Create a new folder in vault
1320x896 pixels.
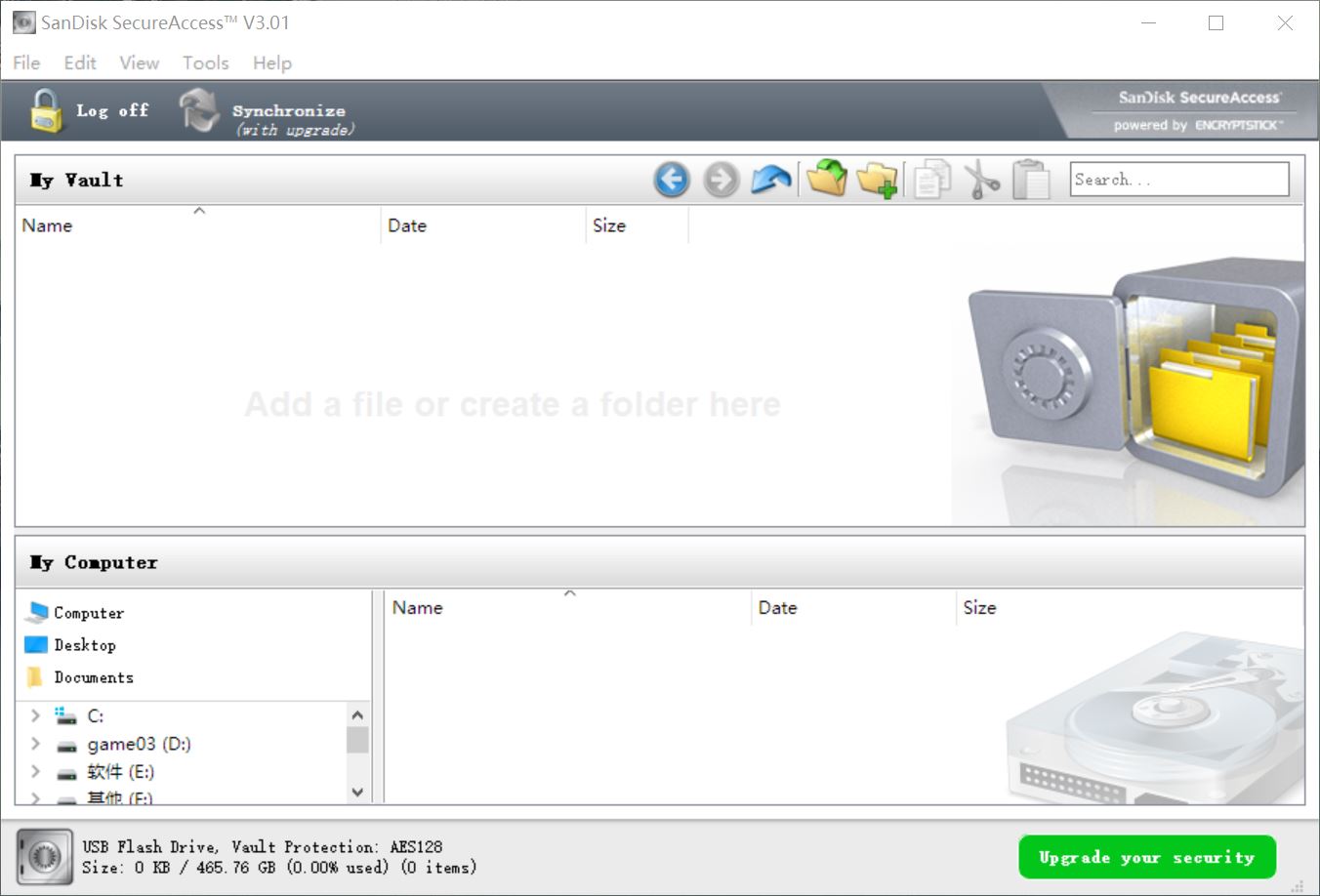[878, 180]
